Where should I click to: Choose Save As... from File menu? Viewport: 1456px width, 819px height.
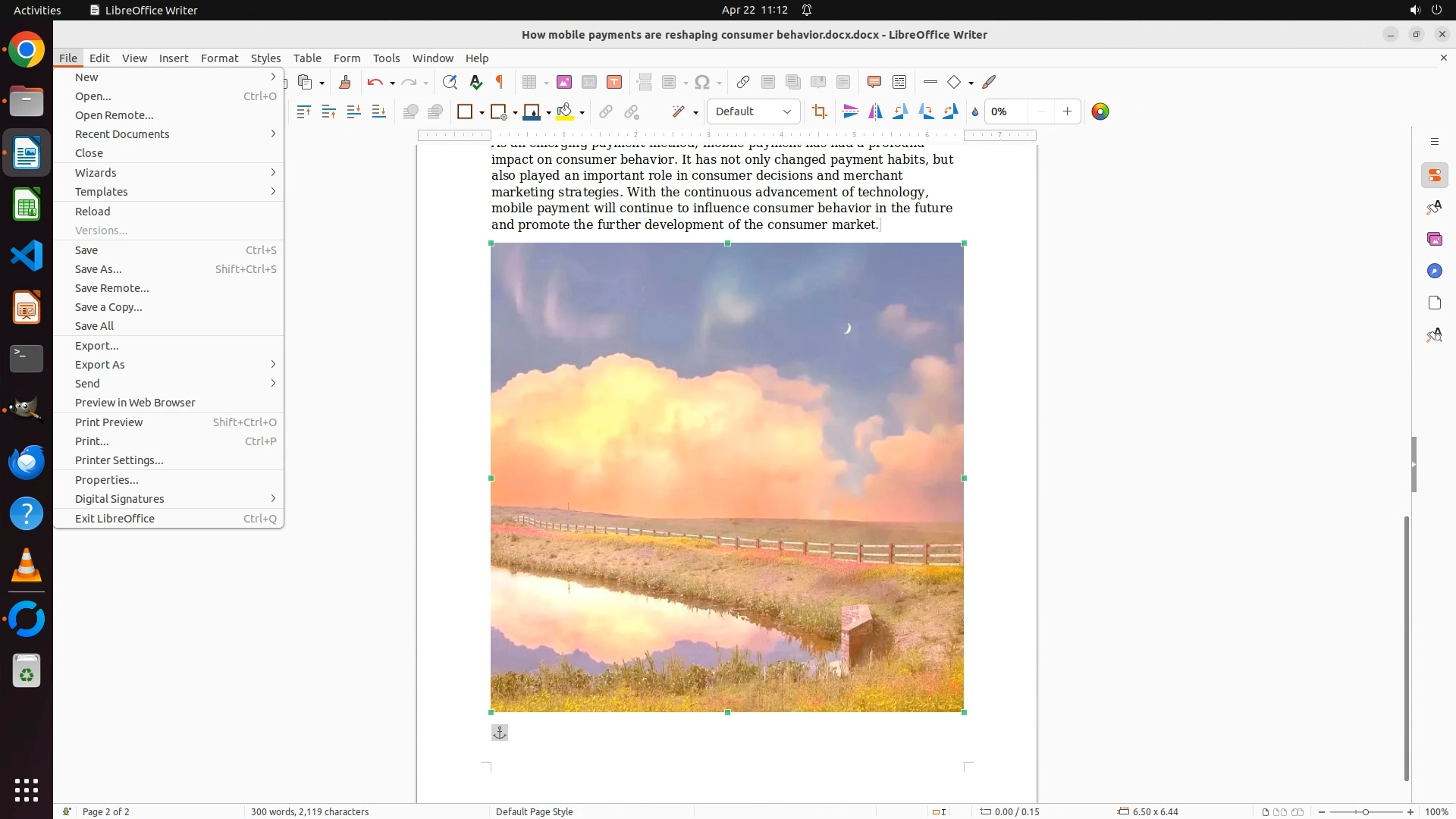point(99,269)
